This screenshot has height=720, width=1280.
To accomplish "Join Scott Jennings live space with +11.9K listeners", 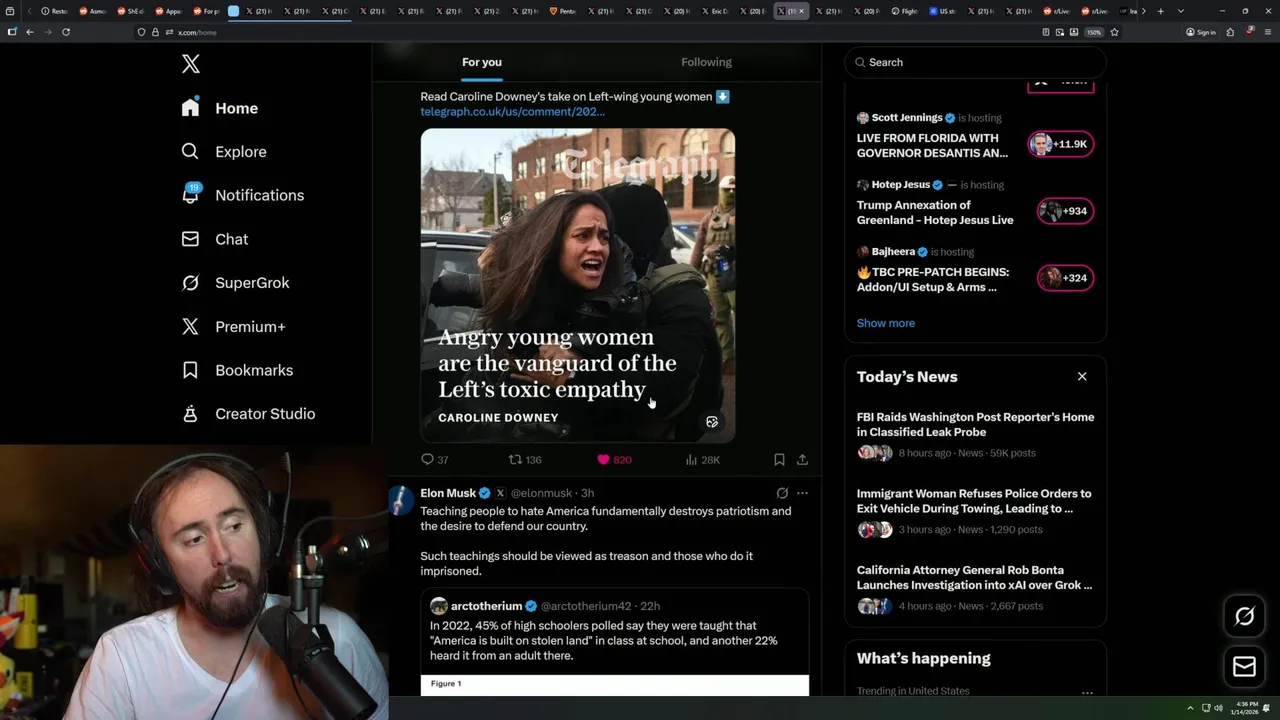I will coord(1061,144).
